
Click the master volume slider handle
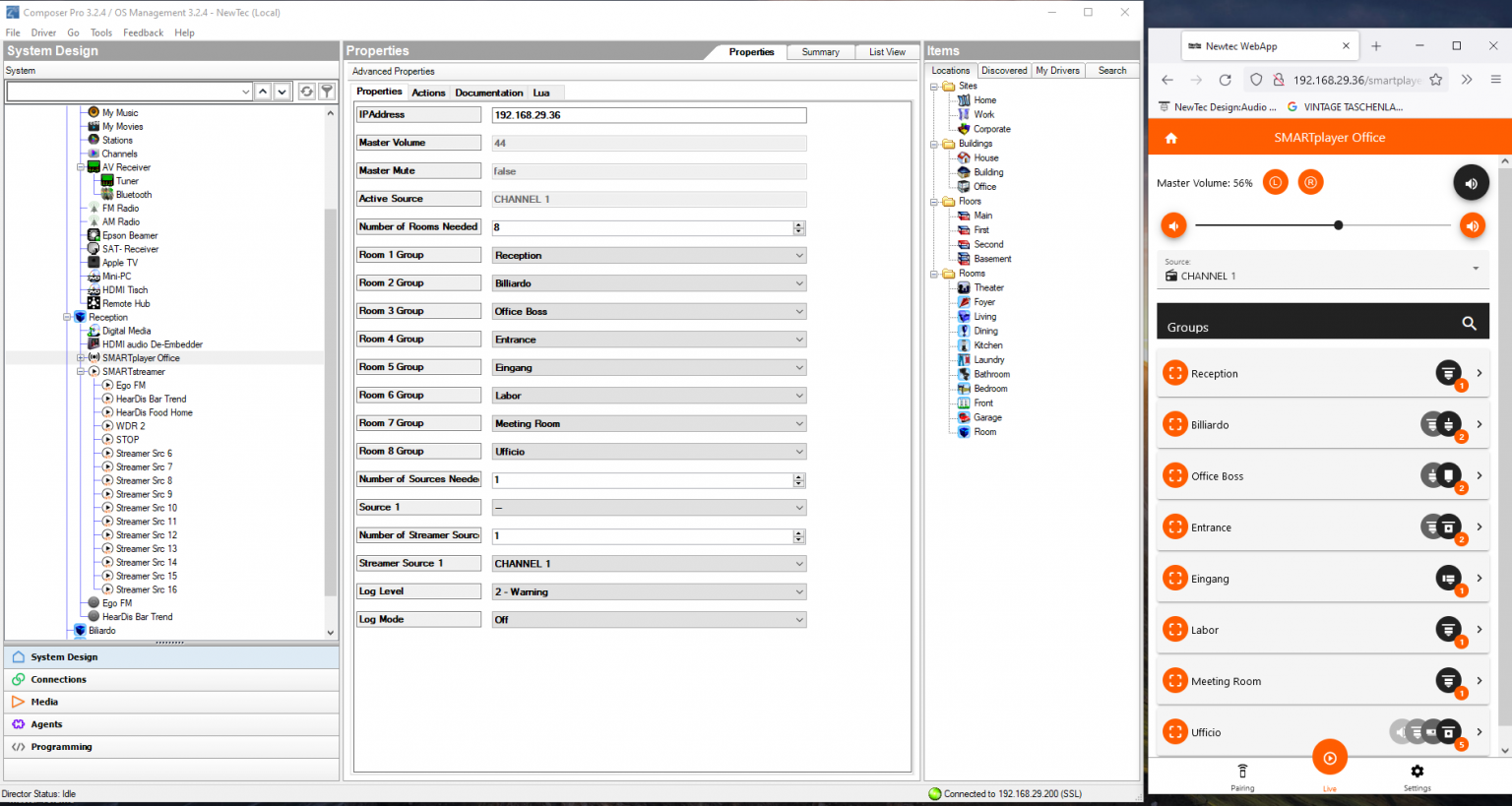[x=1339, y=225]
